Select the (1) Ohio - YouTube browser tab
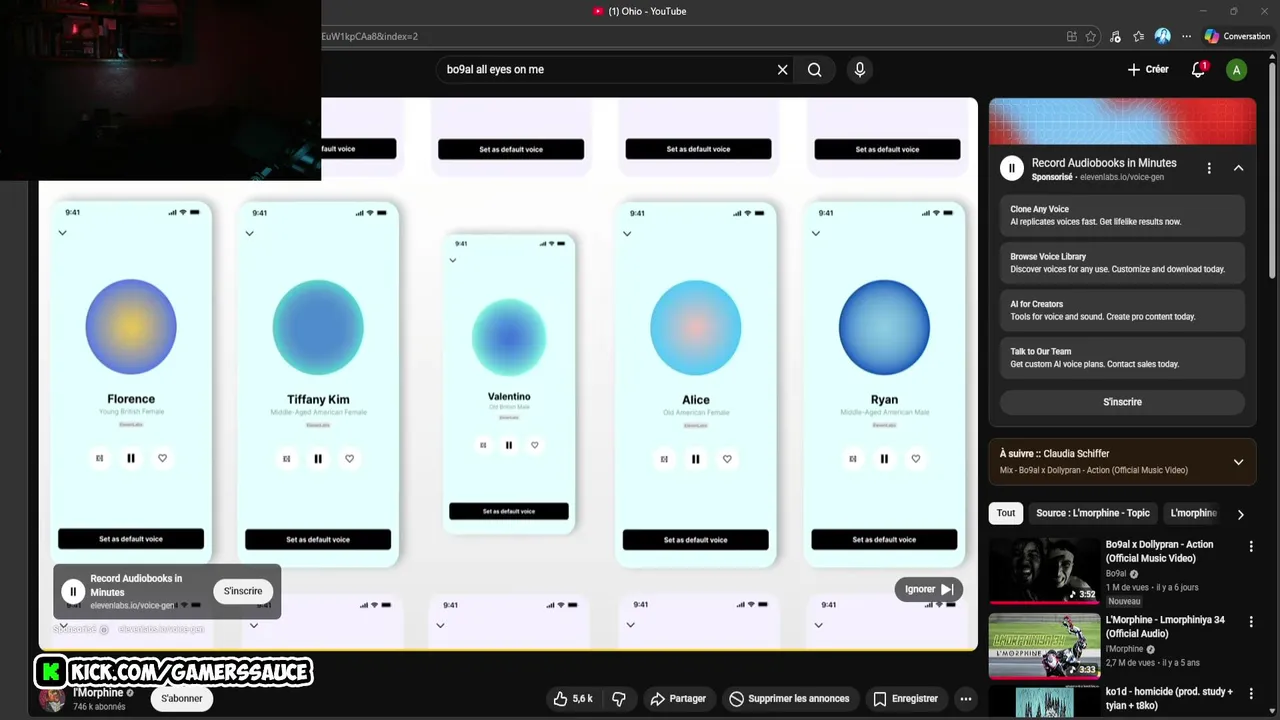The height and width of the screenshot is (720, 1280). [640, 11]
